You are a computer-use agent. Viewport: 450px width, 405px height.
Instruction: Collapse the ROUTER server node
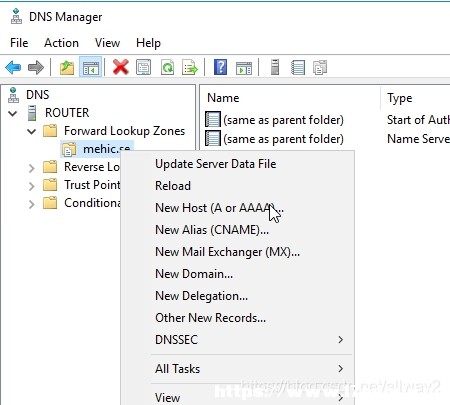[x=13, y=113]
